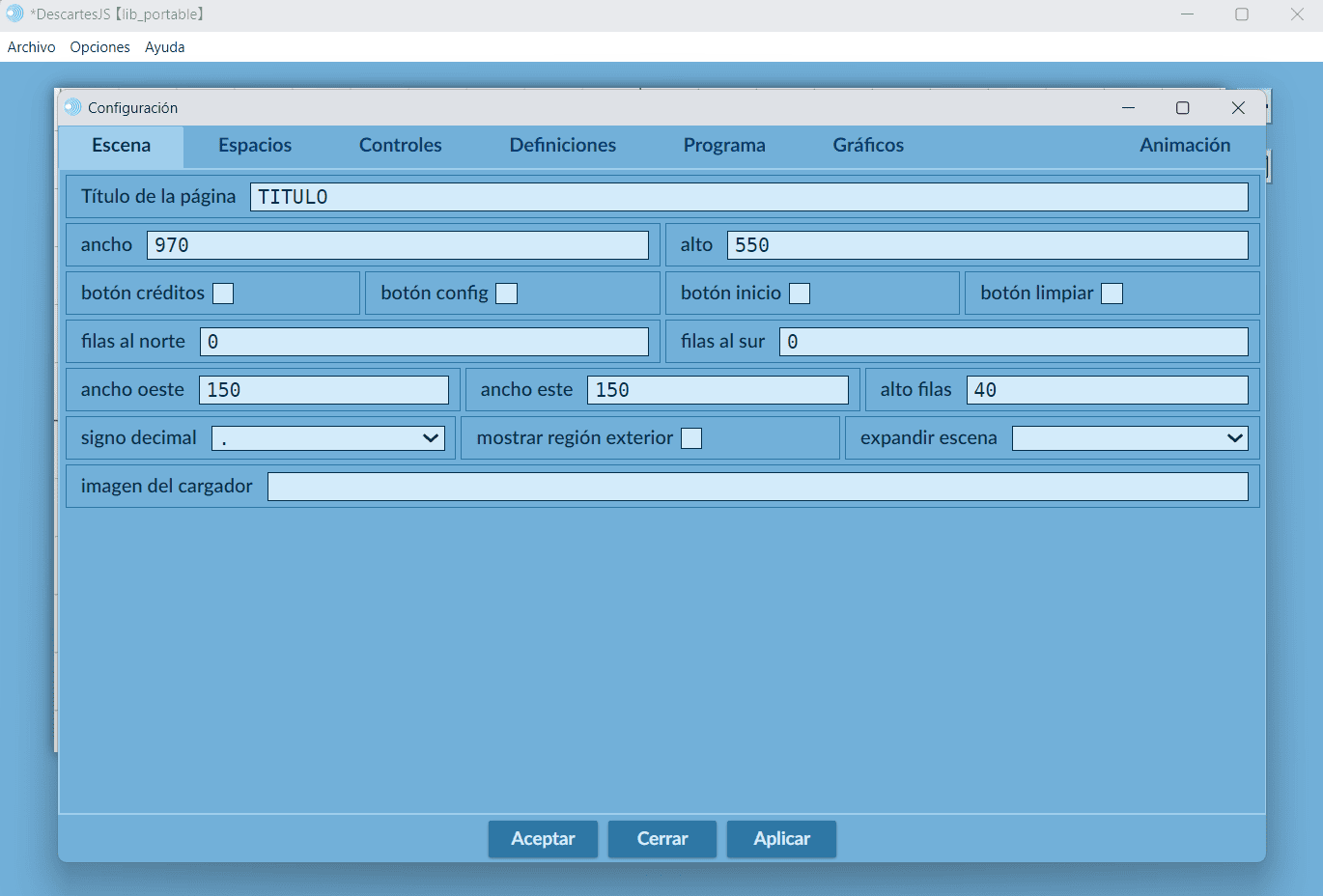Screen dimensions: 1323x896
Task: Select the Definiciones tab
Action: pyautogui.click(x=562, y=146)
